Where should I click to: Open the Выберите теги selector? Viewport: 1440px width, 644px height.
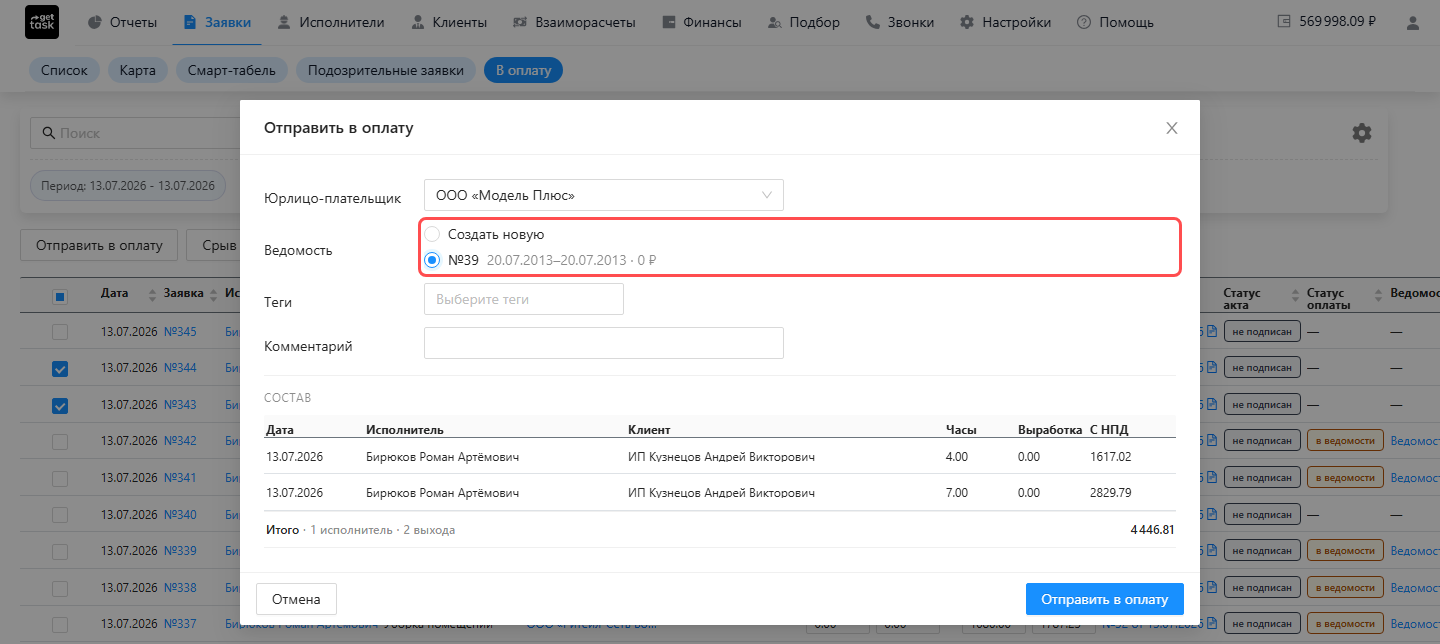(x=524, y=299)
